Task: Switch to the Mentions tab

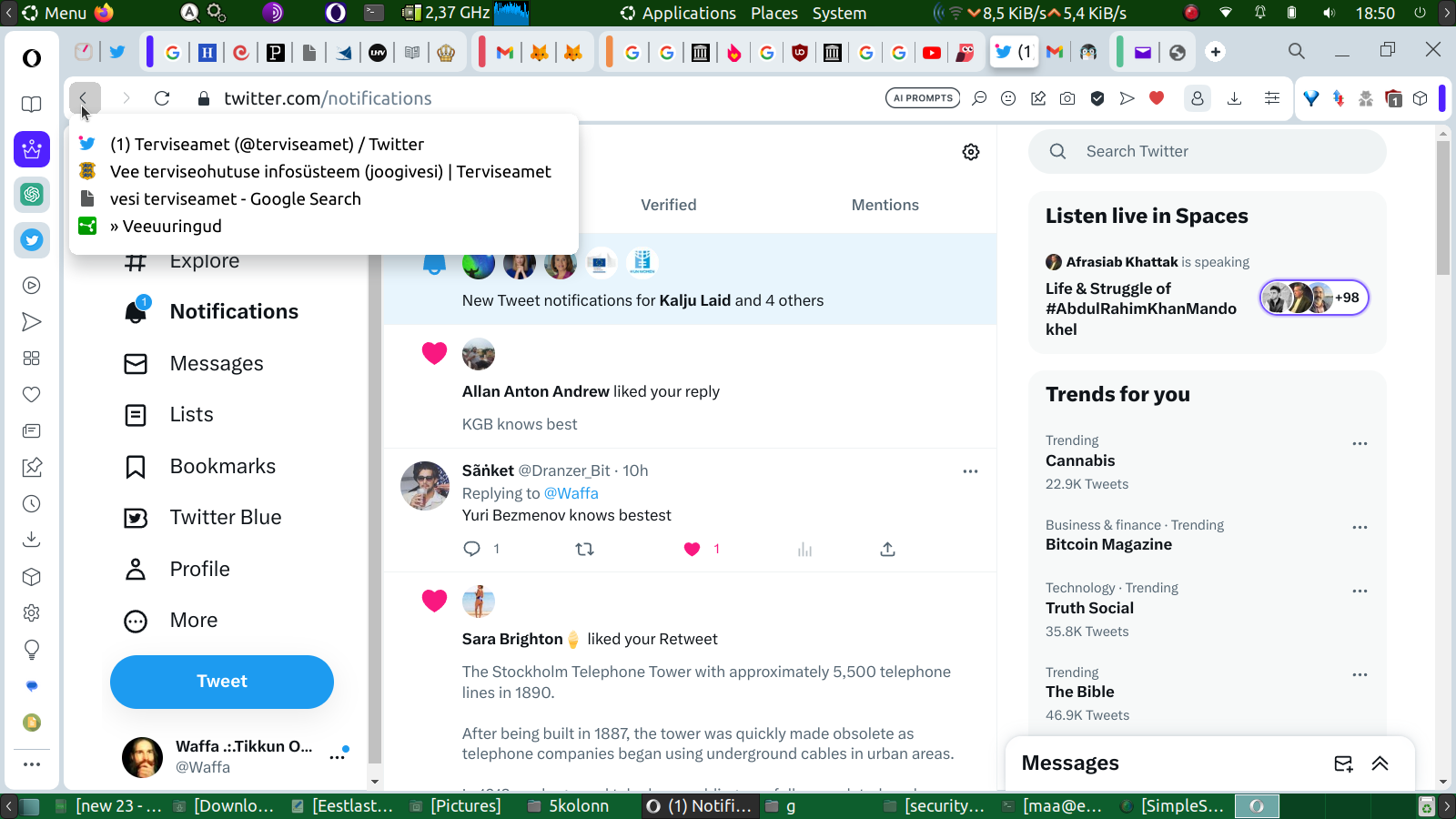Action: point(885,206)
